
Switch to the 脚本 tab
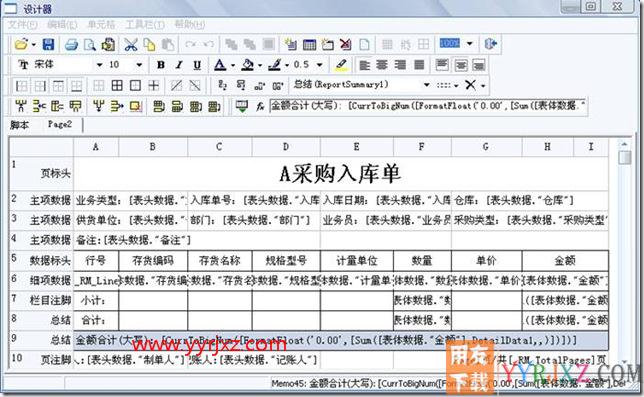(x=20, y=124)
